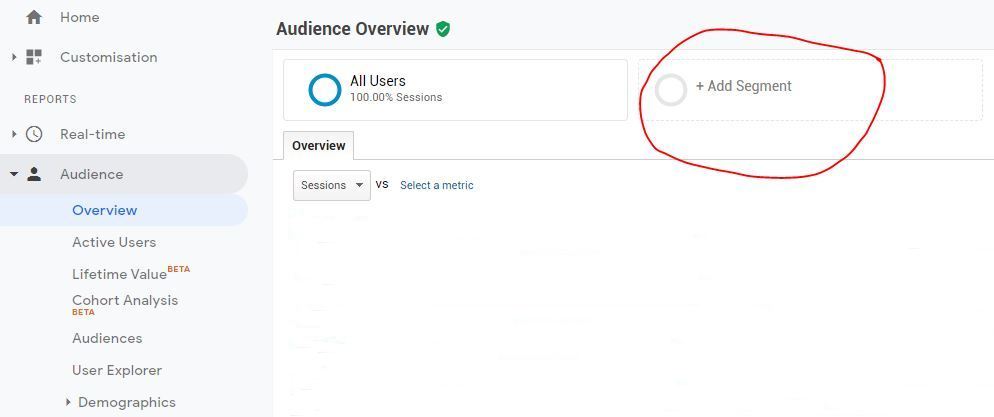Click the Home house icon
Viewport: 994px width, 417px height.
pos(34,18)
